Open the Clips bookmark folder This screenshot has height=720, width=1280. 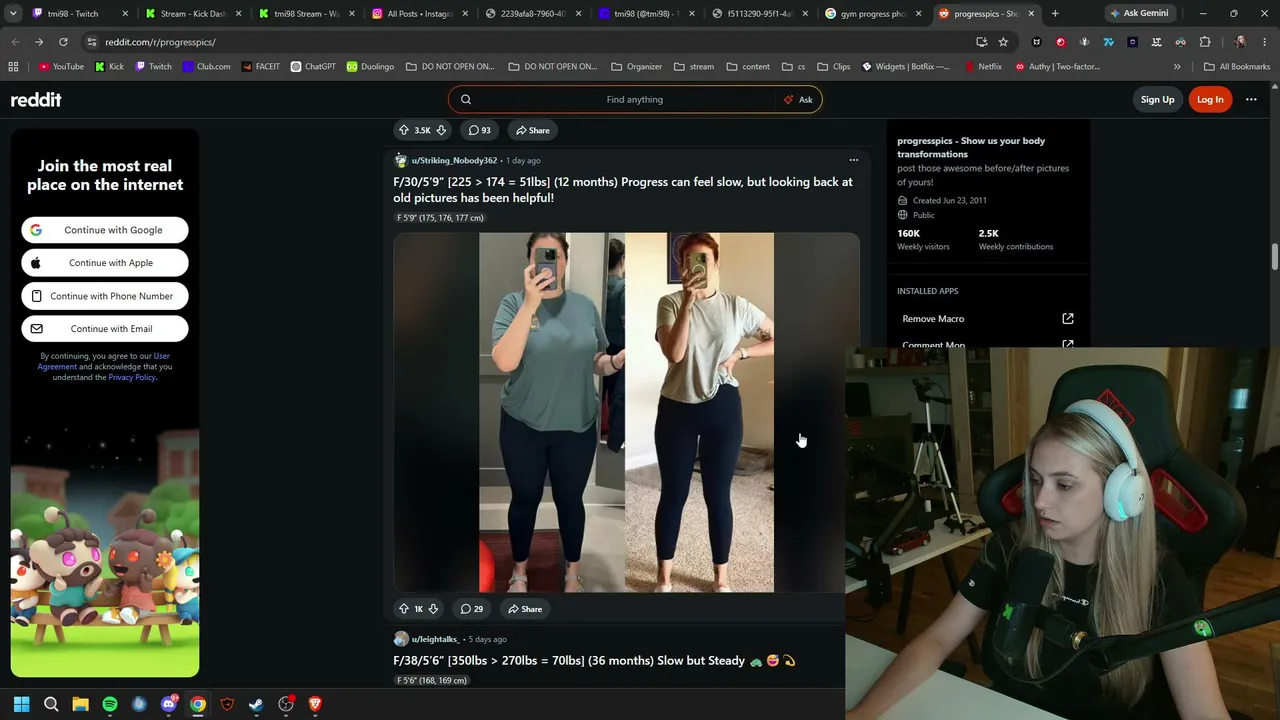tap(833, 67)
